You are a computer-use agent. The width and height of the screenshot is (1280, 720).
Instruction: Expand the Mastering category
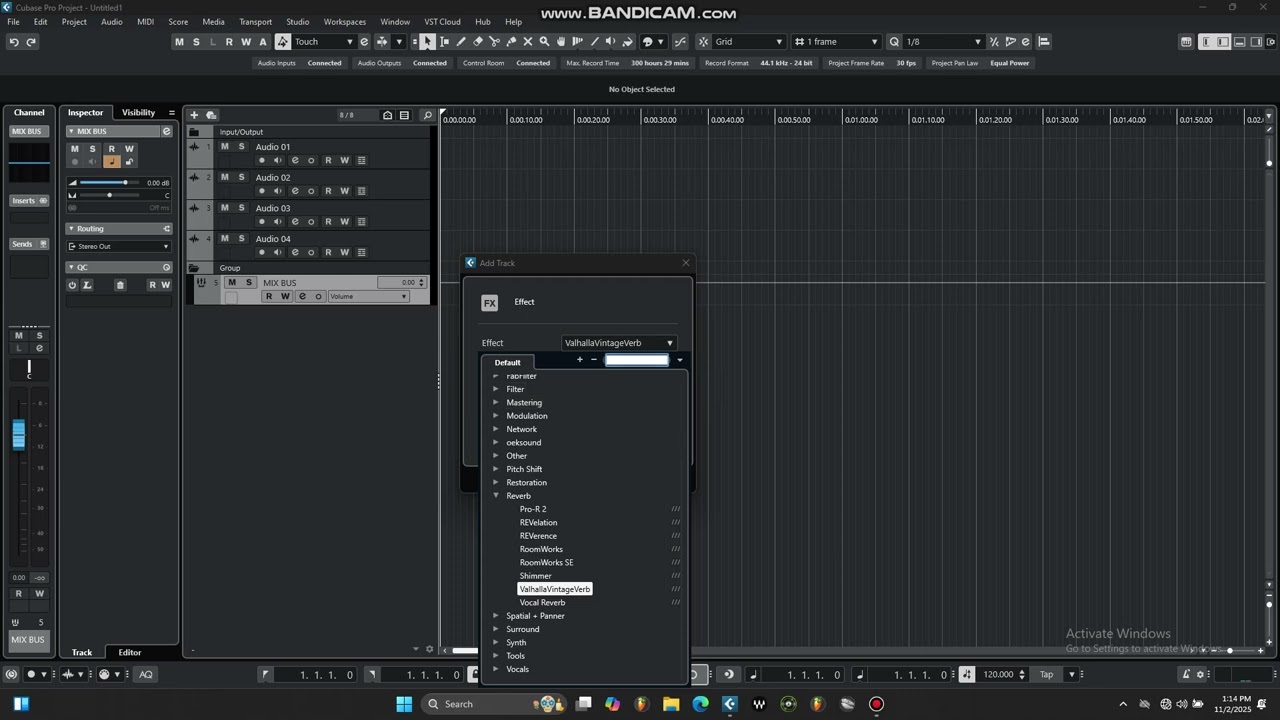pos(496,403)
